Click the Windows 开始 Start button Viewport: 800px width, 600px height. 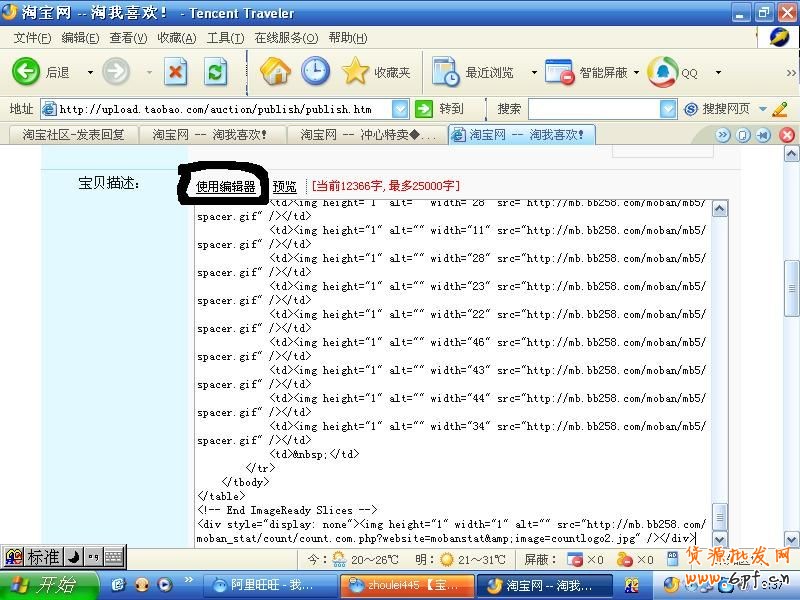(x=49, y=585)
